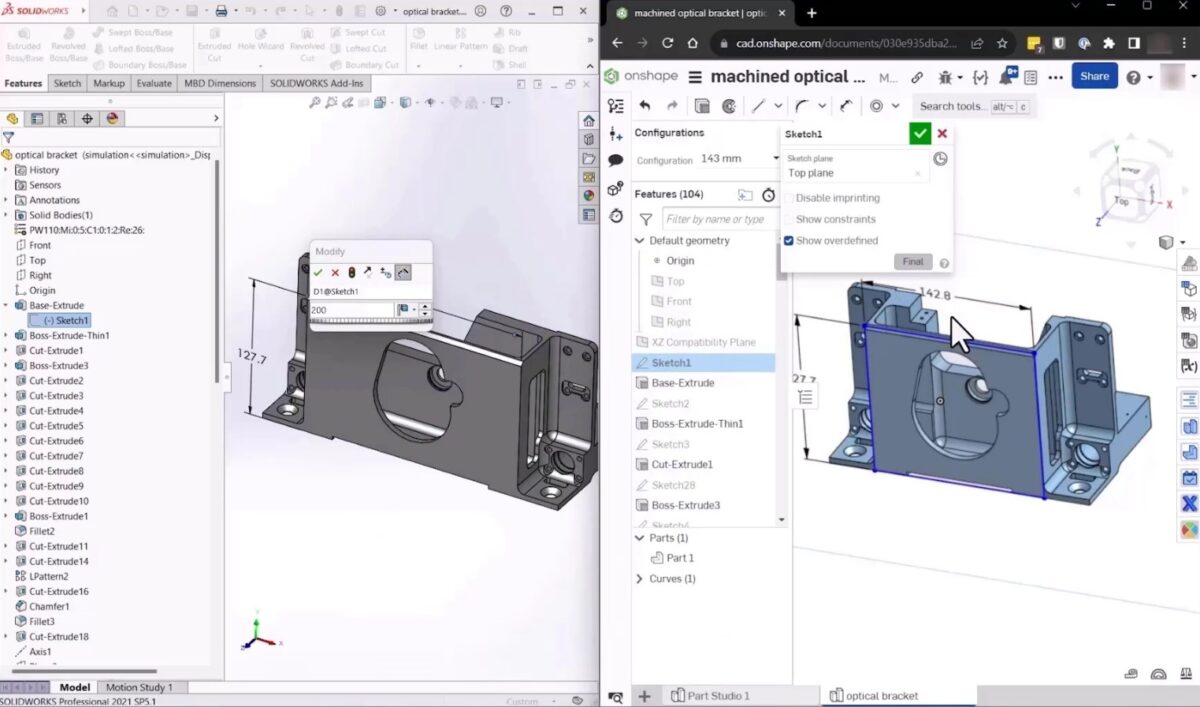Toggle Show constraints checkbox
Viewport: 1200px width, 707px height.
pos(789,219)
